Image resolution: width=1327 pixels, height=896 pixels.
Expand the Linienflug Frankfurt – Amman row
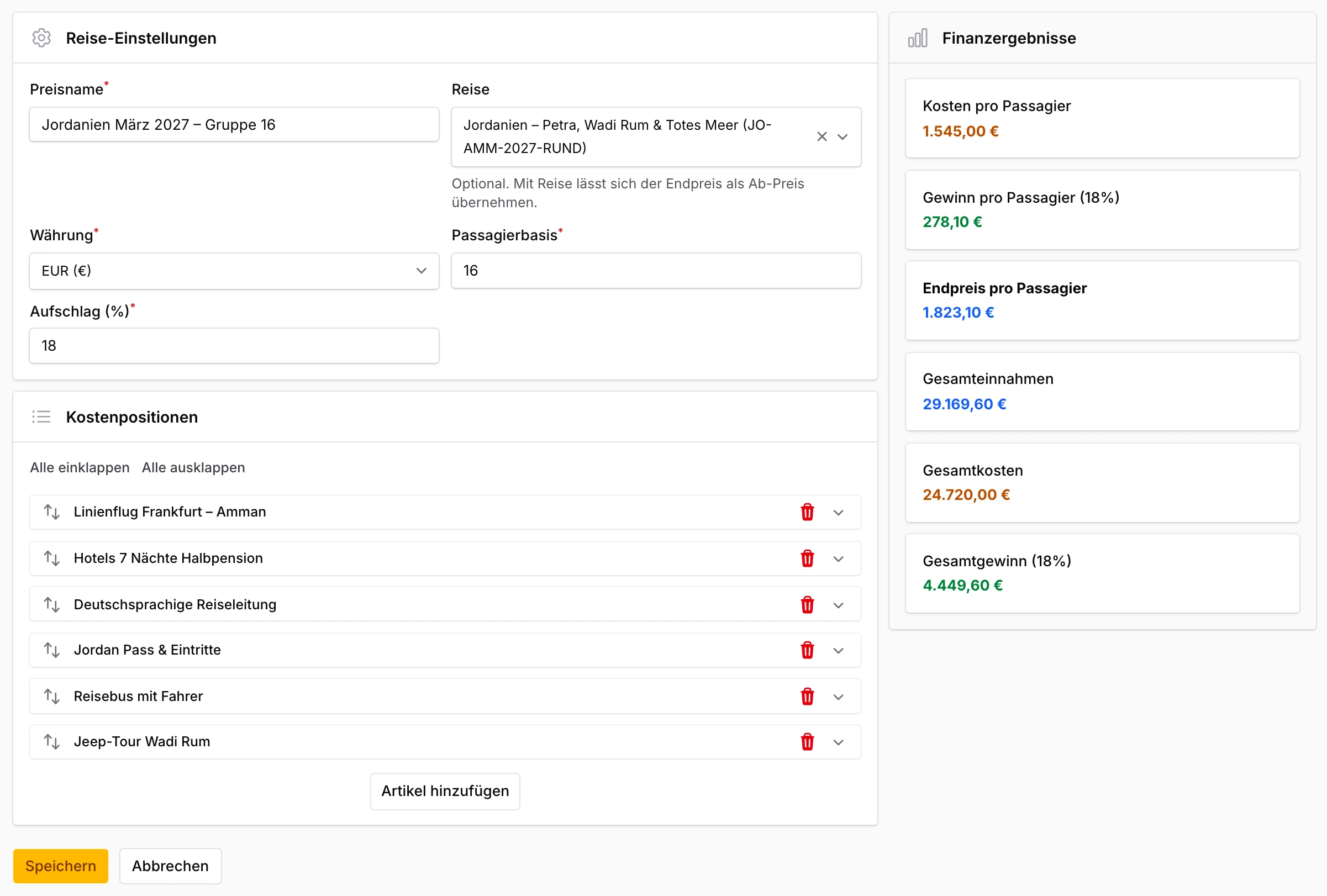pos(838,513)
